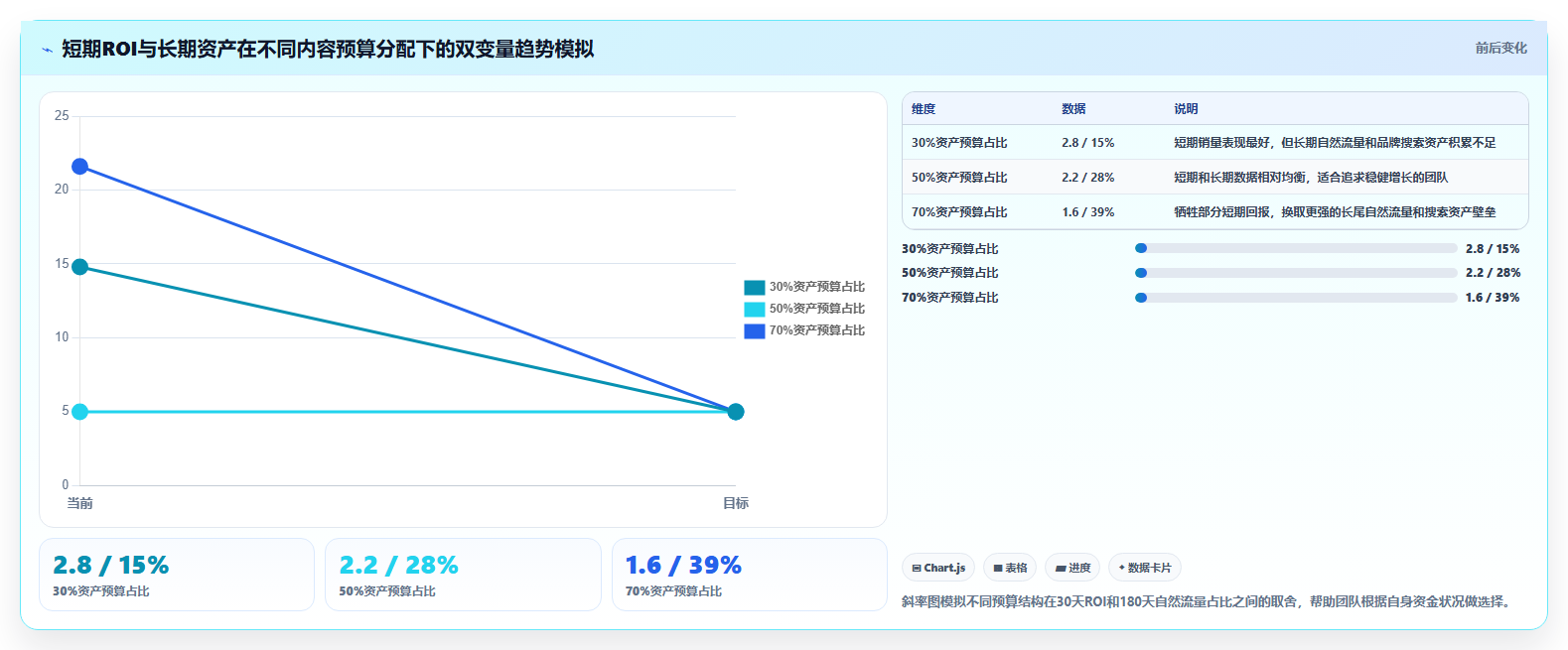
Task: Click y-axis tick label 25
Action: [62, 116]
